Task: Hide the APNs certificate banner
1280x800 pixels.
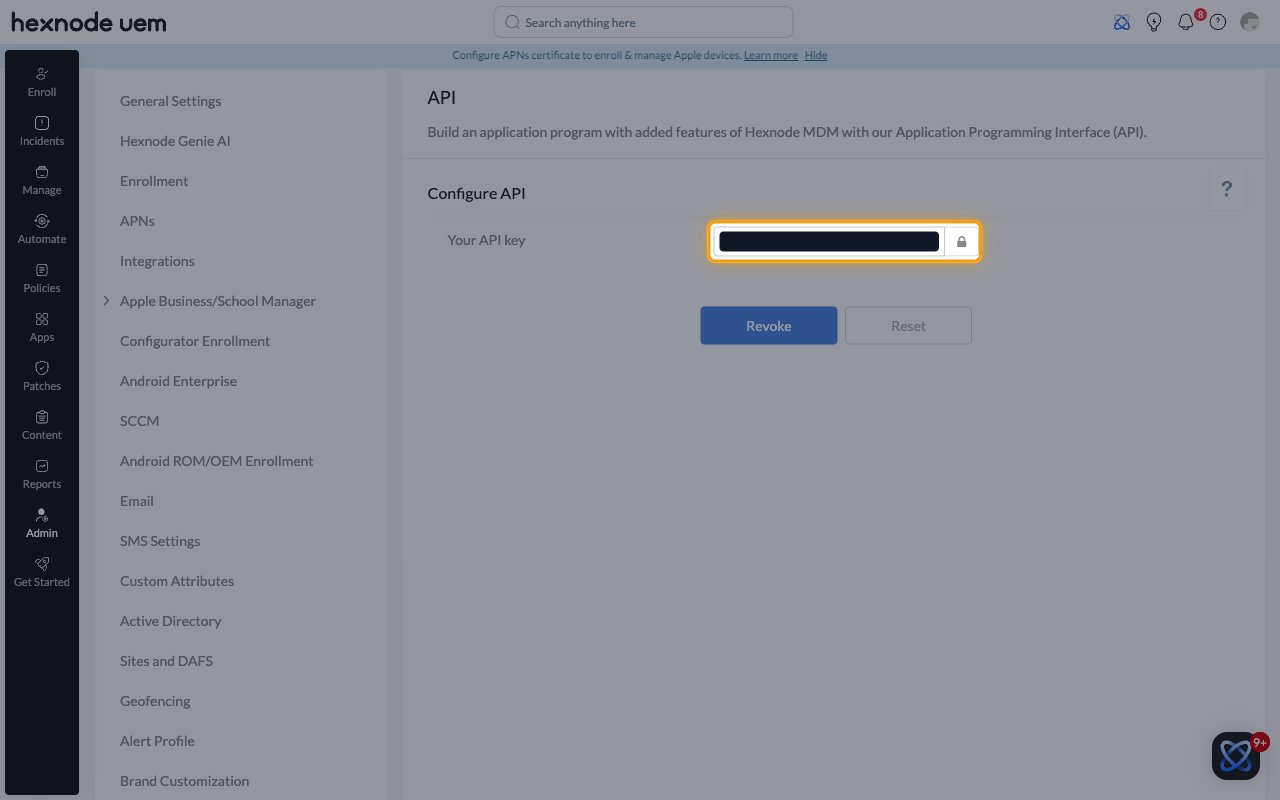Action: coord(816,55)
